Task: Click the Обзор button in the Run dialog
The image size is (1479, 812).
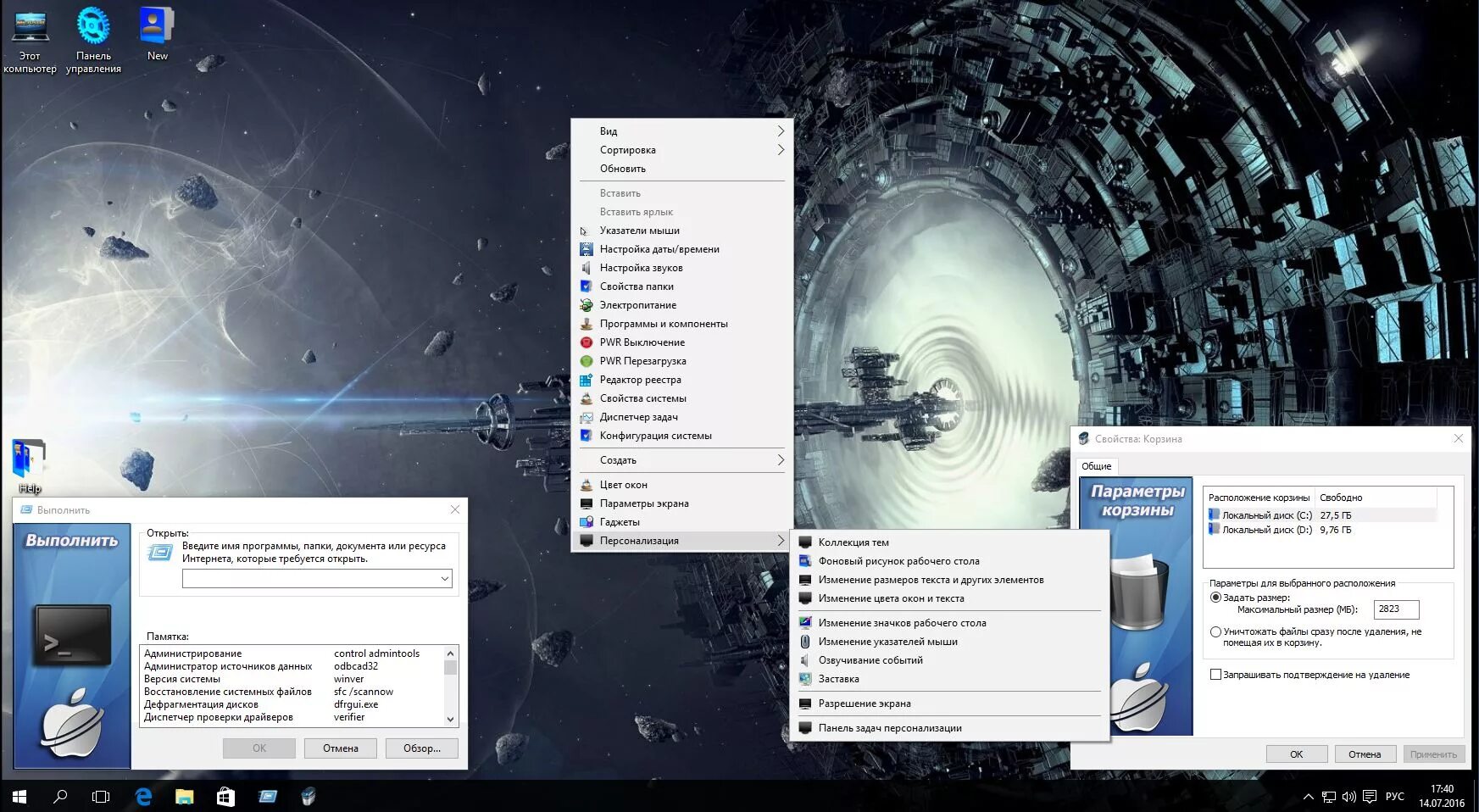Action: pyautogui.click(x=421, y=748)
